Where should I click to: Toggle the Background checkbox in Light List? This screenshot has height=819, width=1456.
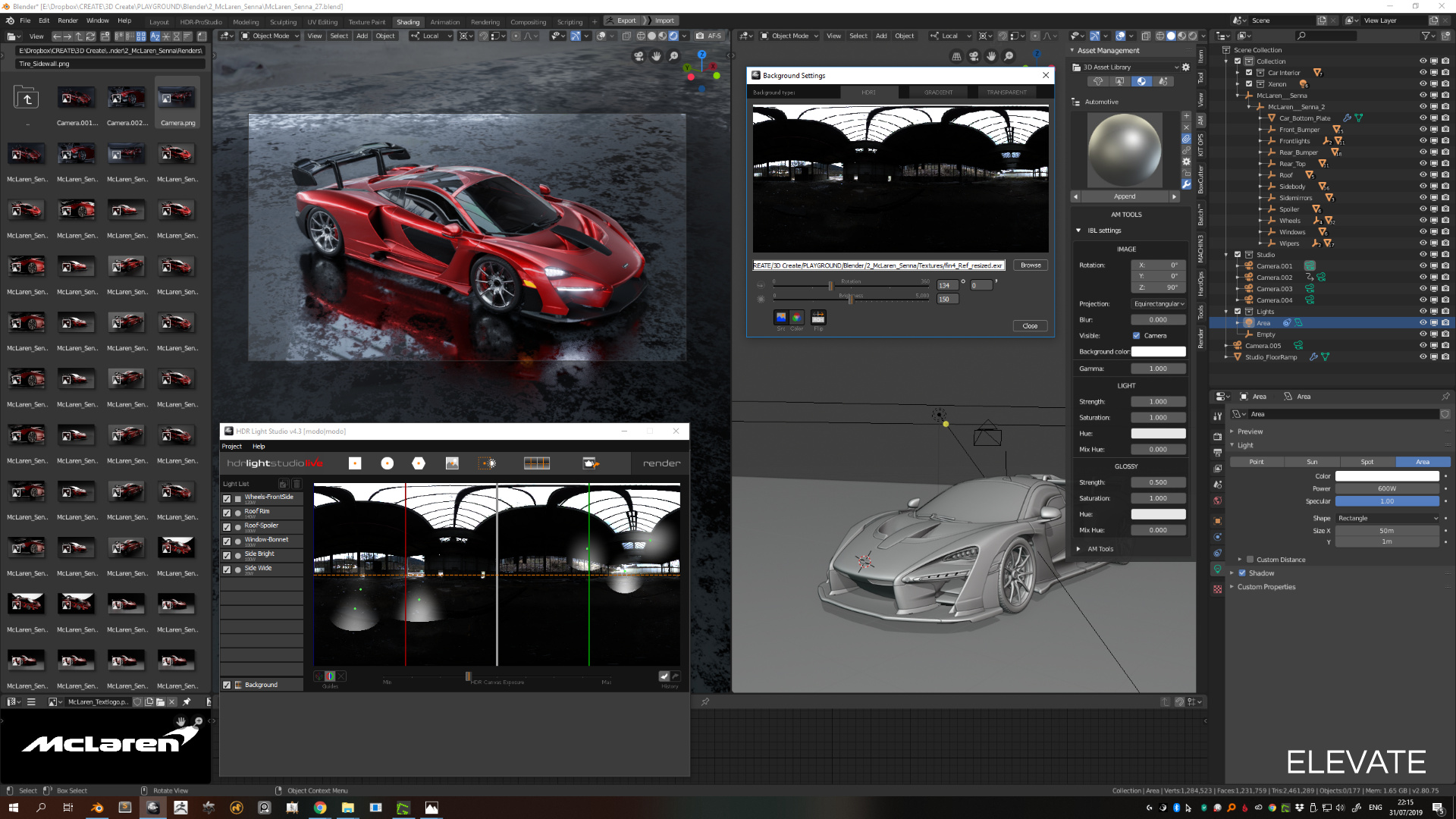click(227, 685)
